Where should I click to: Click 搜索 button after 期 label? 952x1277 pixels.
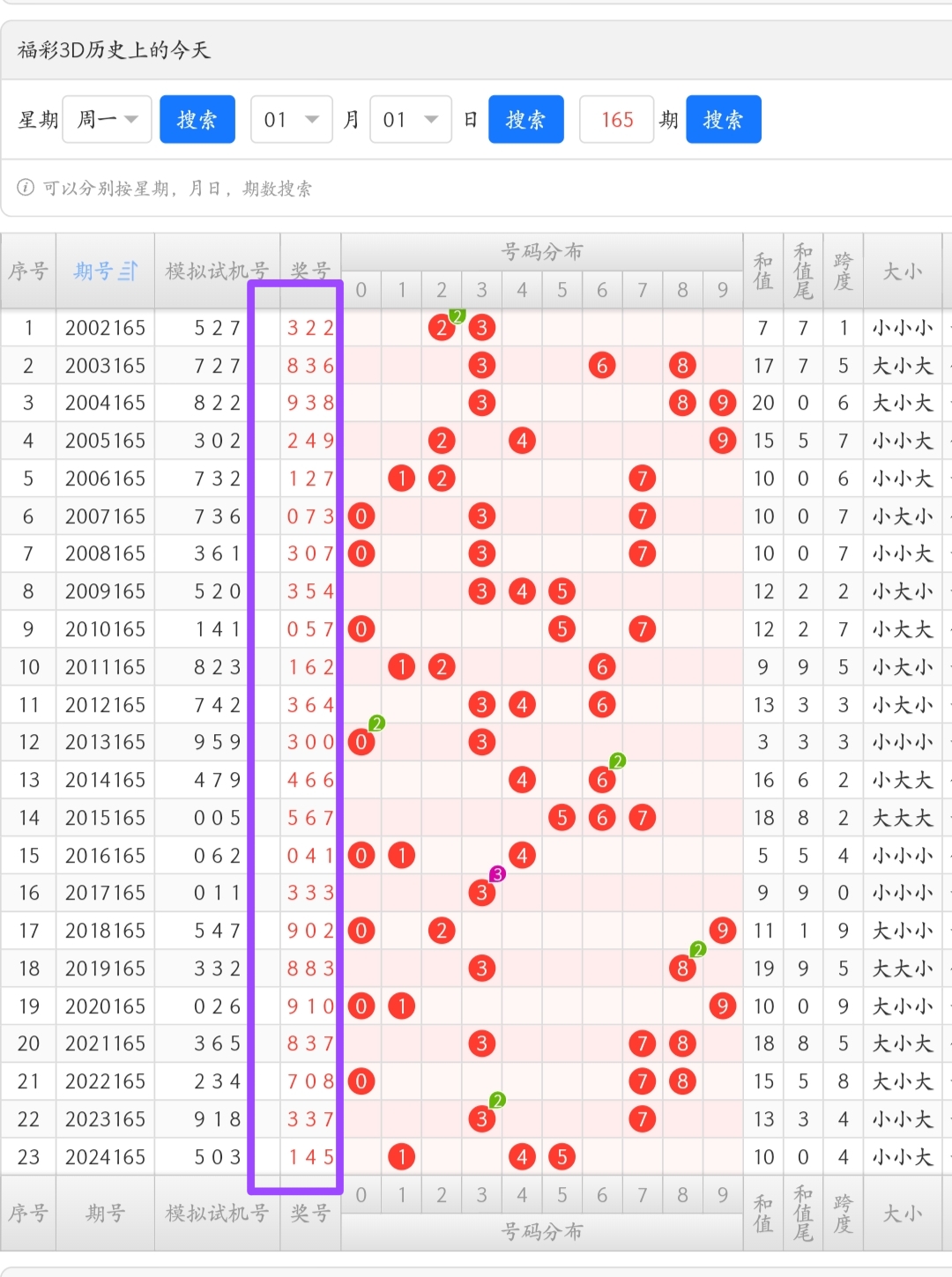[724, 119]
